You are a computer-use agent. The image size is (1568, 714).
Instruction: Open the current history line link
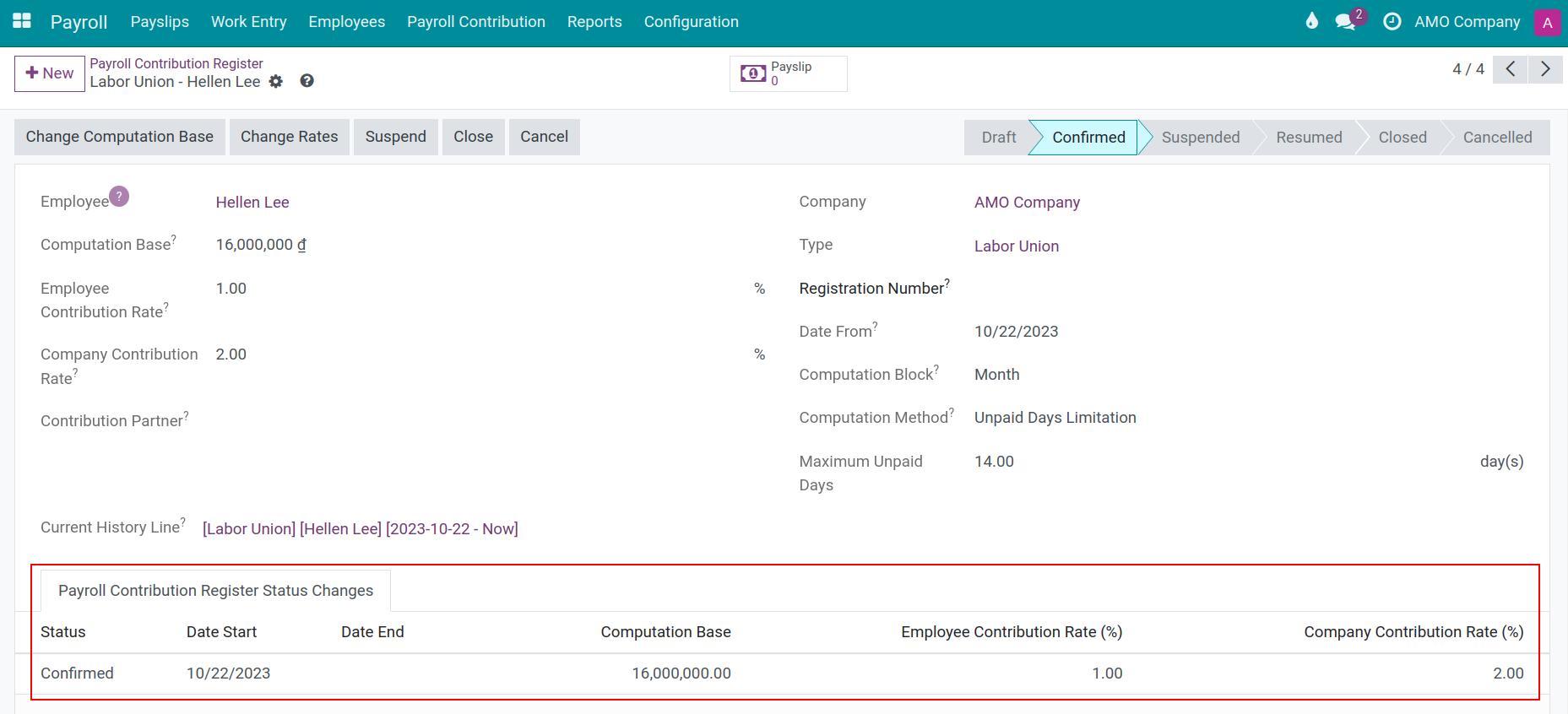(x=361, y=529)
